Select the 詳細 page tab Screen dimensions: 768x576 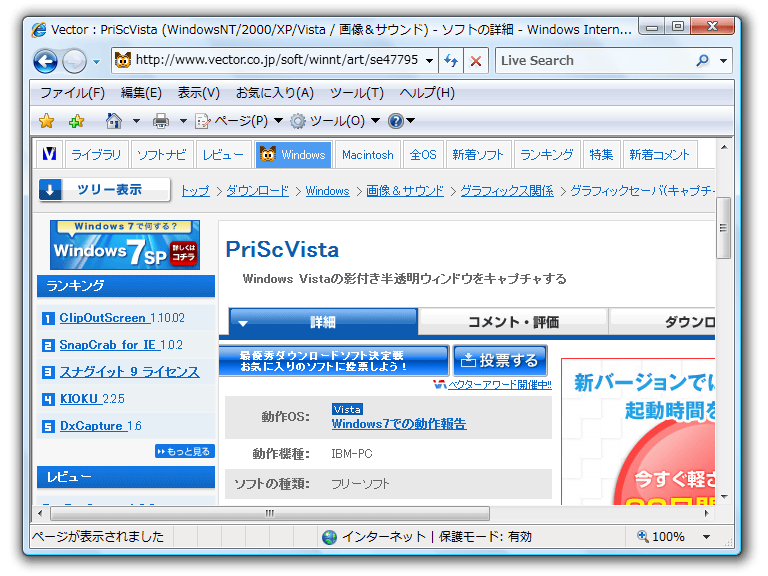tap(323, 322)
